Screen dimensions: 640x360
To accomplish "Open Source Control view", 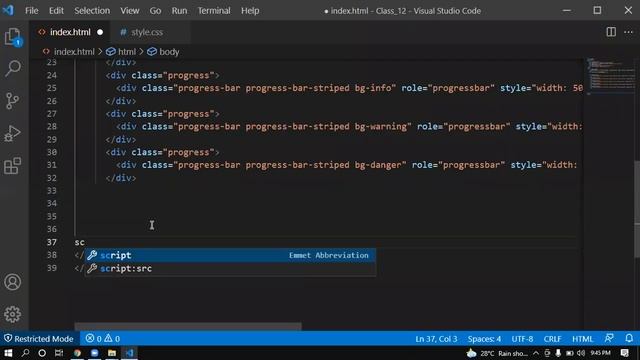I will [x=13, y=101].
